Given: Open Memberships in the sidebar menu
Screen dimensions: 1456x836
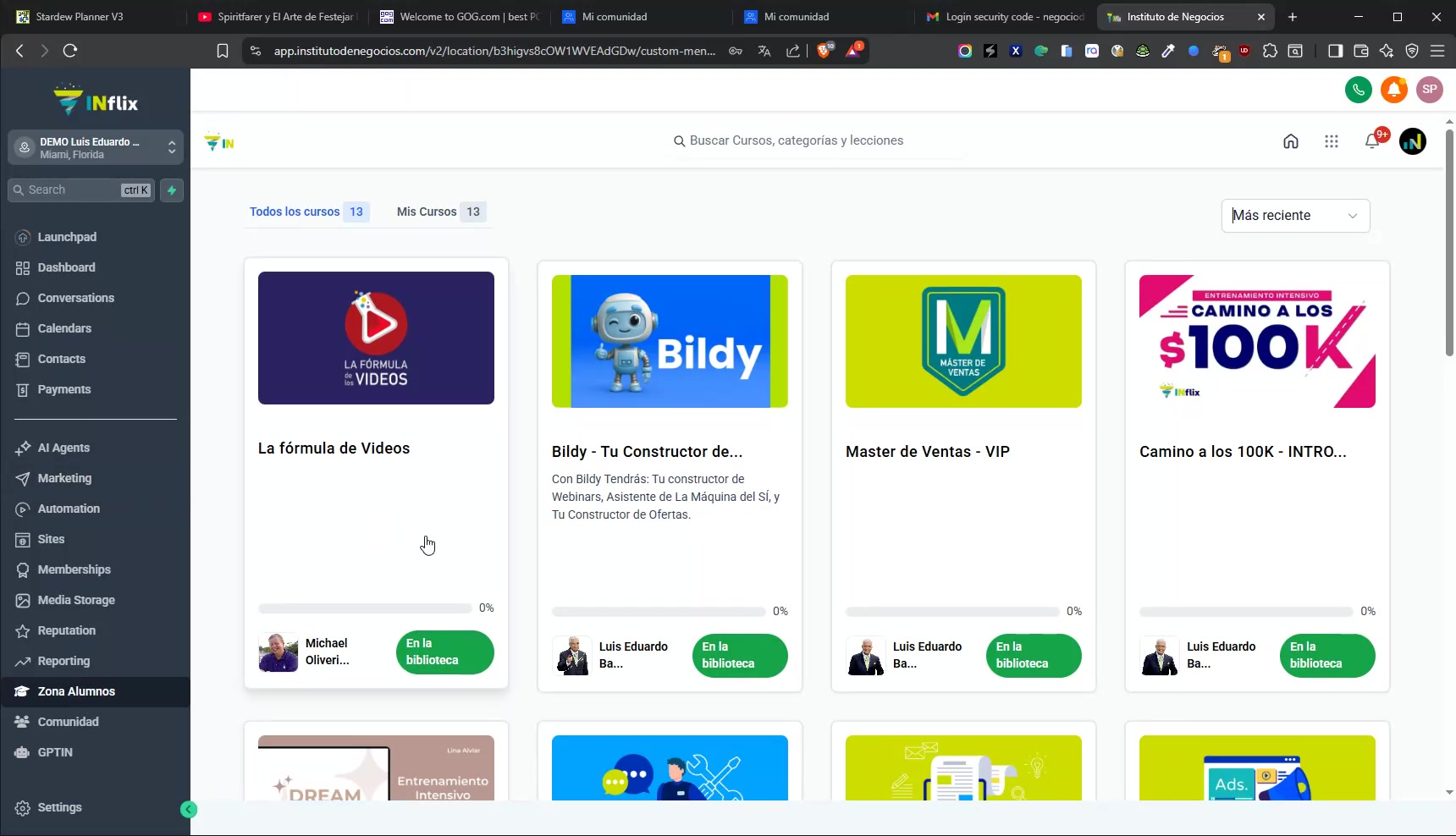Looking at the screenshot, I should point(74,569).
